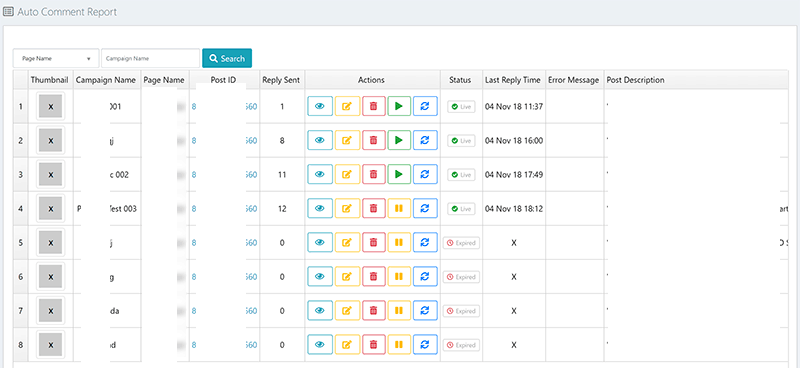The height and width of the screenshot is (368, 800).
Task: Sort by Campaign Name column header
Action: click(106, 80)
